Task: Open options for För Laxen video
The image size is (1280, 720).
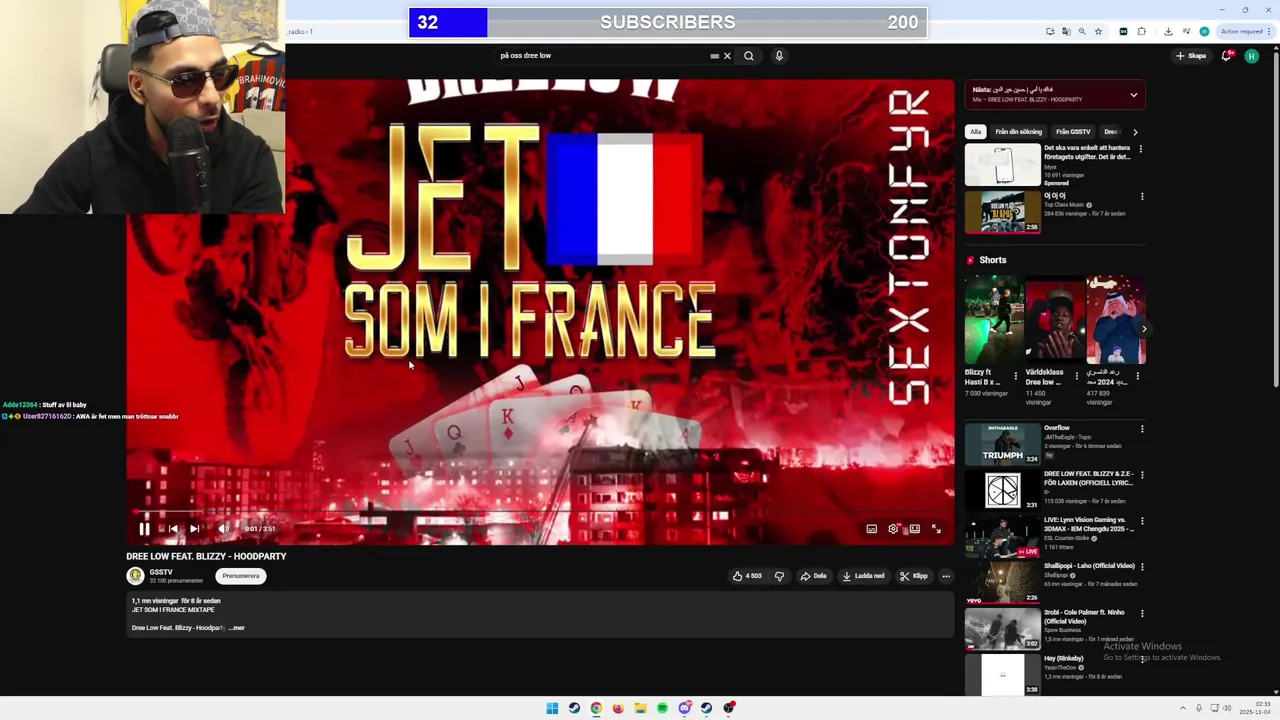Action: pyautogui.click(x=1142, y=475)
